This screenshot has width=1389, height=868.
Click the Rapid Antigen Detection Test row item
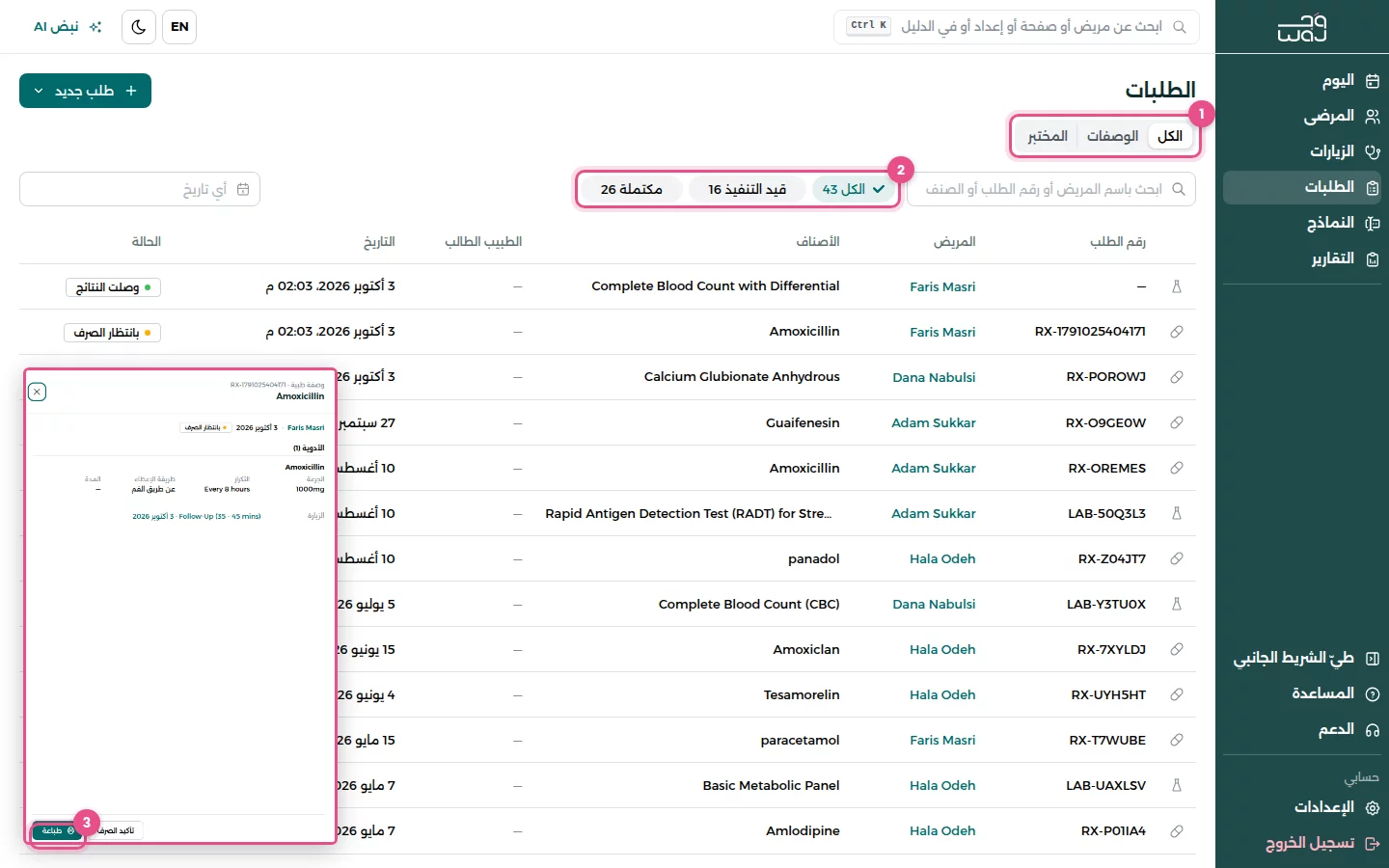point(688,513)
